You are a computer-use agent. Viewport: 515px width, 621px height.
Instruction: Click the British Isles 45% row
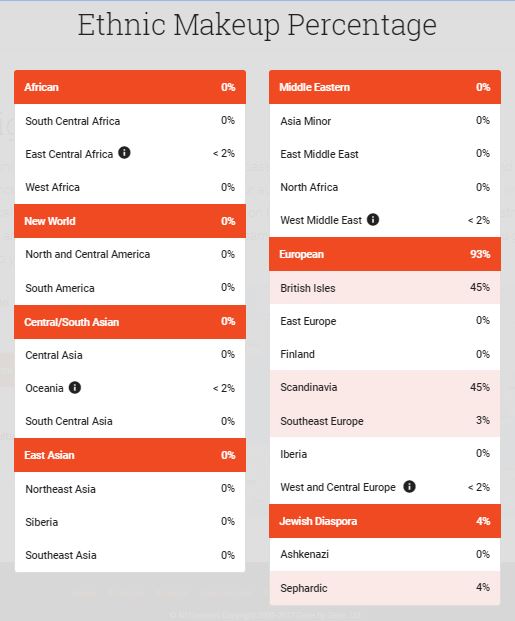click(x=385, y=288)
